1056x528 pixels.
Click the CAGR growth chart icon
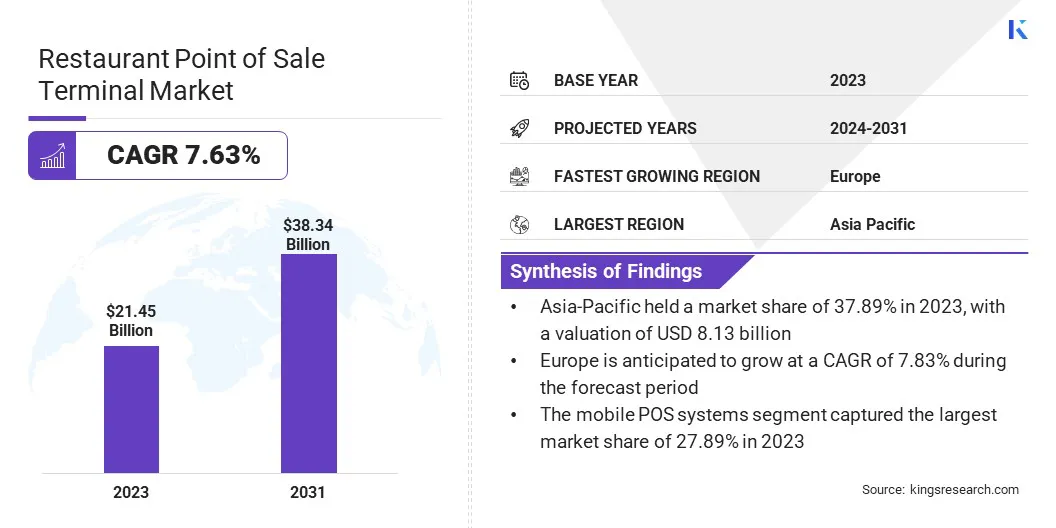pyautogui.click(x=52, y=156)
